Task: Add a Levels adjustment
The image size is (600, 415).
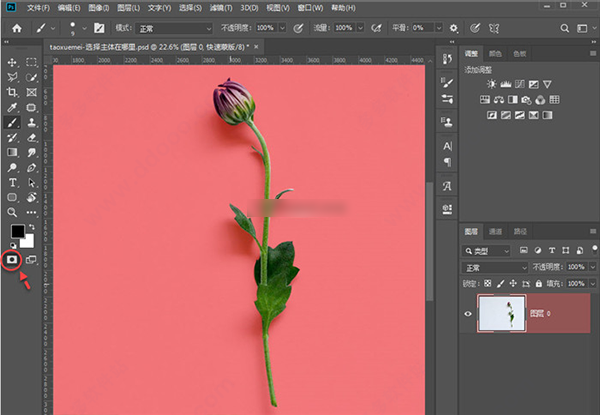Action: click(x=505, y=84)
